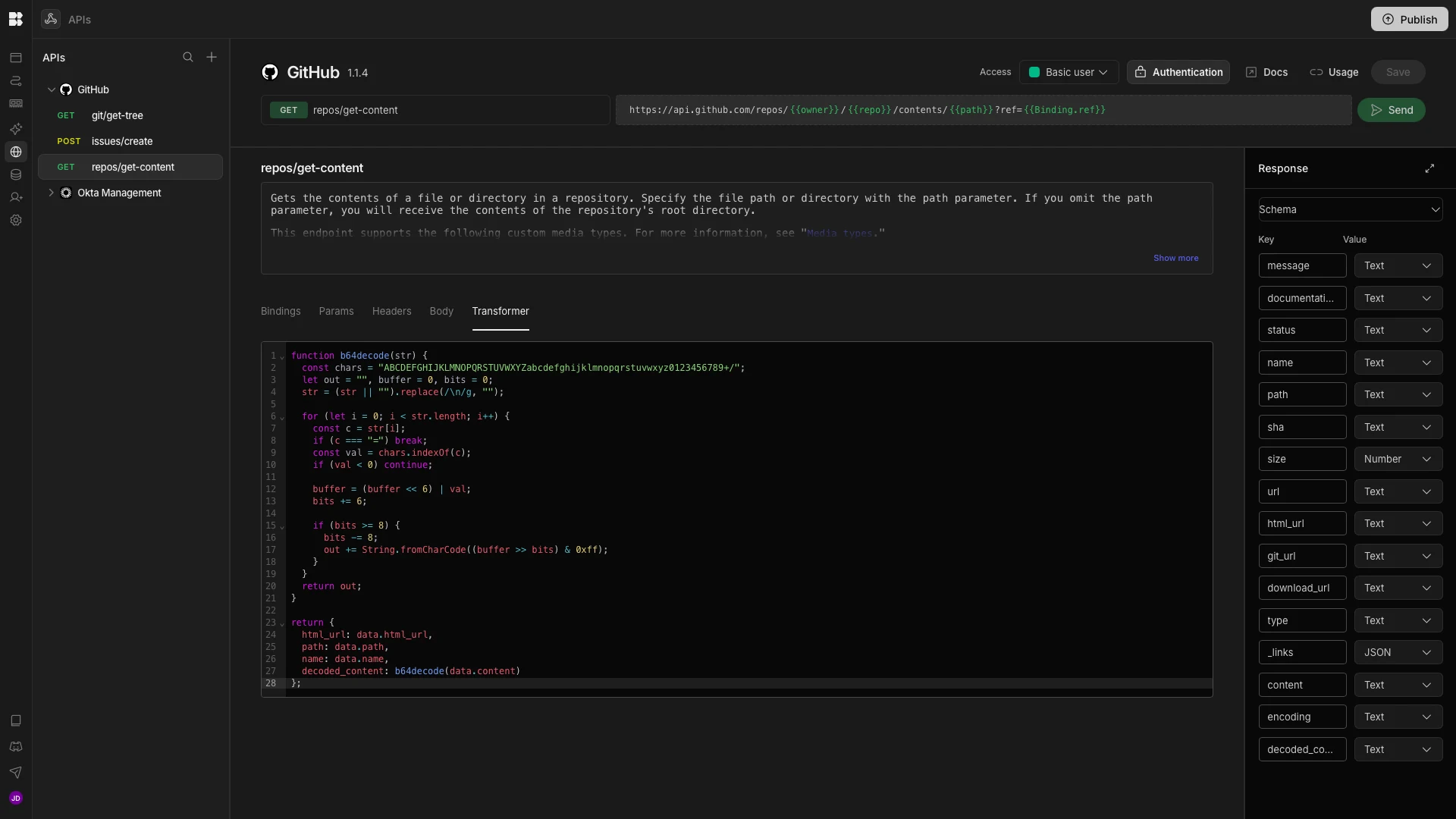
Task: Open the database icon in left sidebar
Action: [16, 174]
